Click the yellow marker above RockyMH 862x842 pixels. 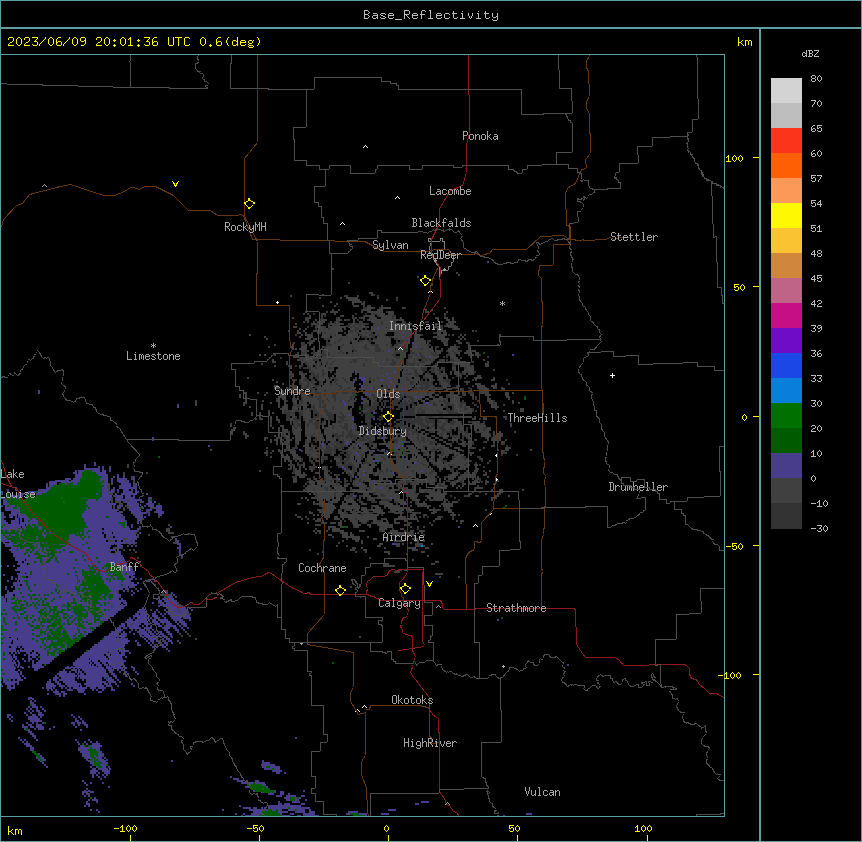(250, 204)
